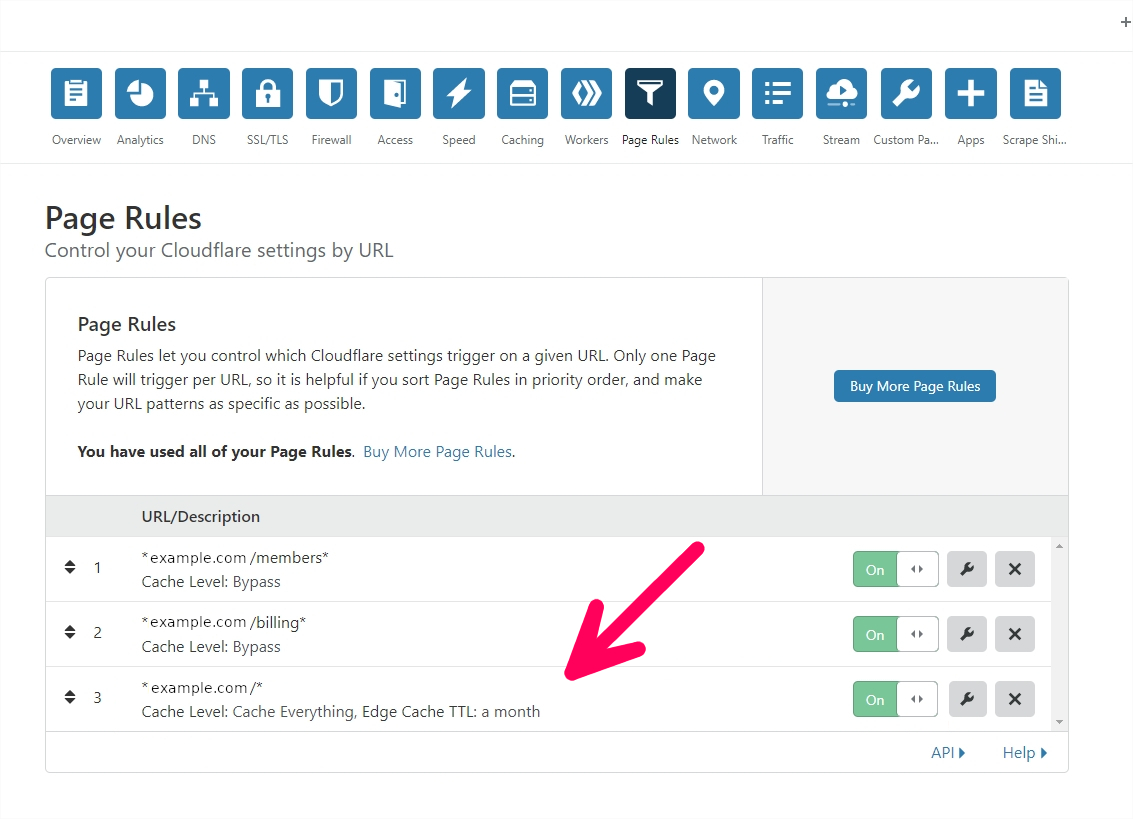
Task: Toggle the billing rule On switch
Action: click(x=895, y=634)
